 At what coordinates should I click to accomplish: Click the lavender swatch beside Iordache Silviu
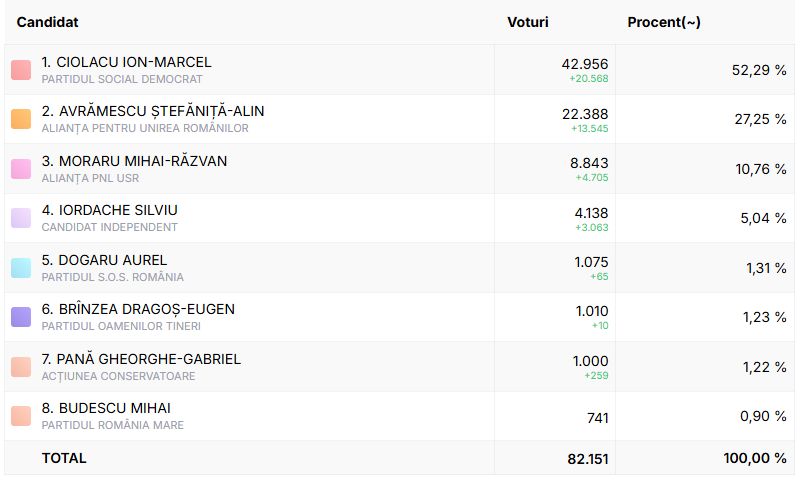point(21,218)
